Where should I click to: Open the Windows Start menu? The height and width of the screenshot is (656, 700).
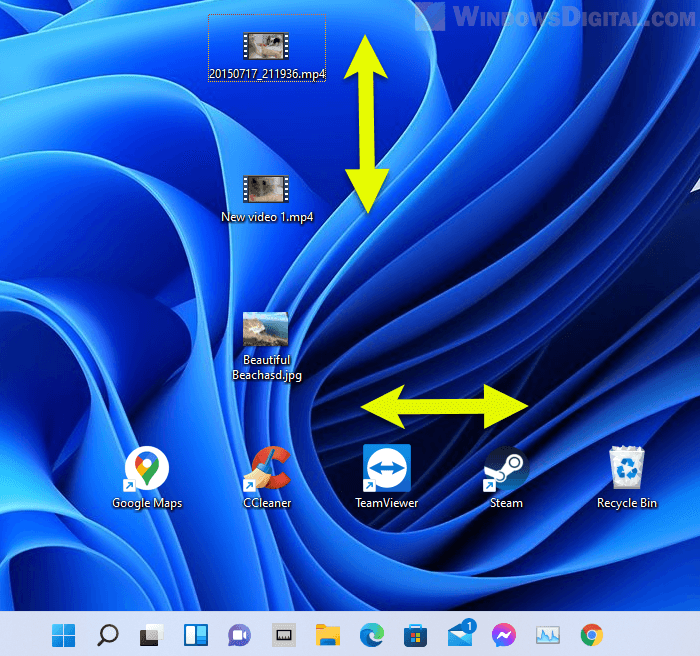click(x=63, y=635)
